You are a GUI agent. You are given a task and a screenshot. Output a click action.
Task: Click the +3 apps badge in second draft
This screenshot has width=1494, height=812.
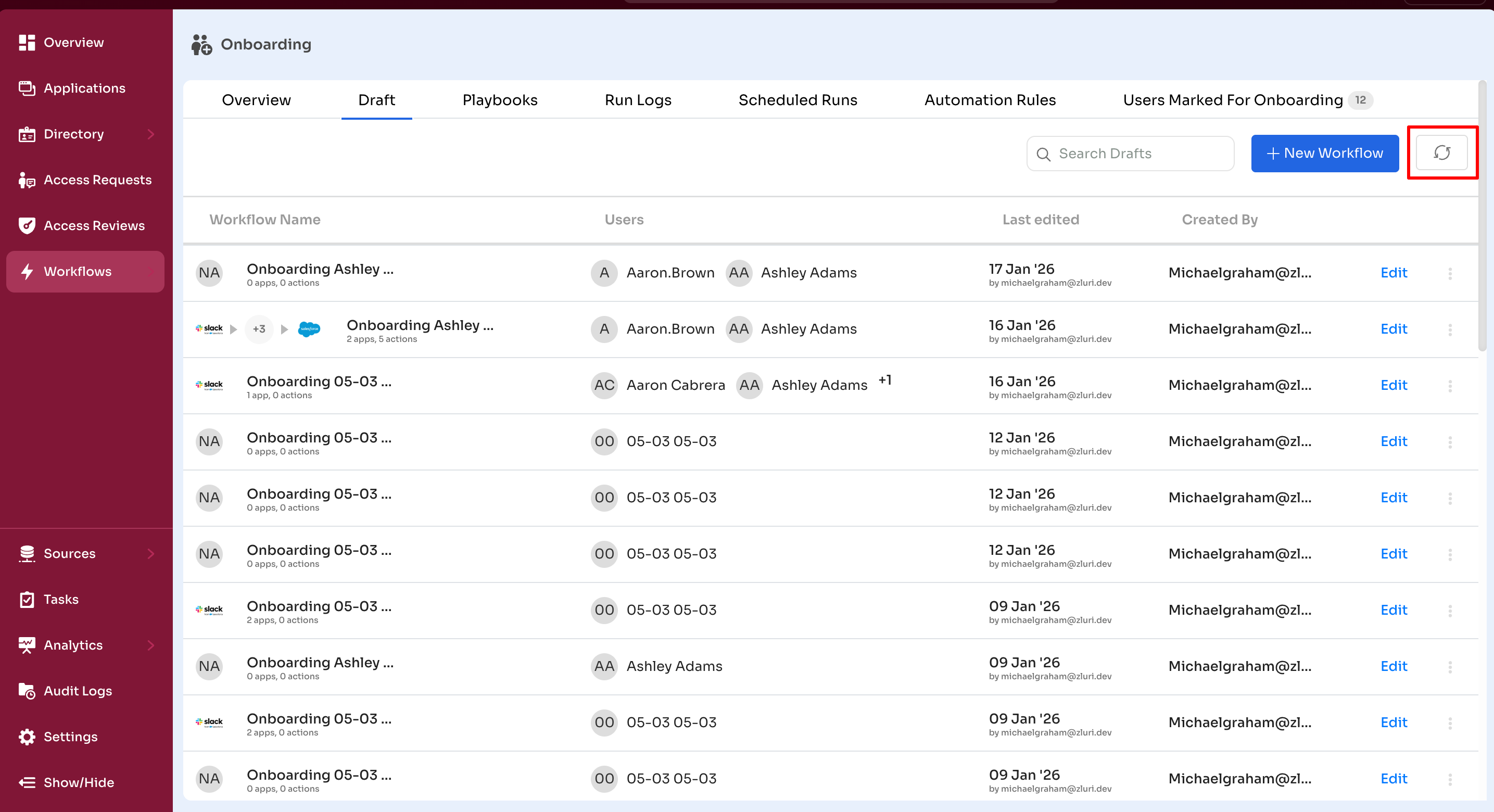tap(259, 329)
